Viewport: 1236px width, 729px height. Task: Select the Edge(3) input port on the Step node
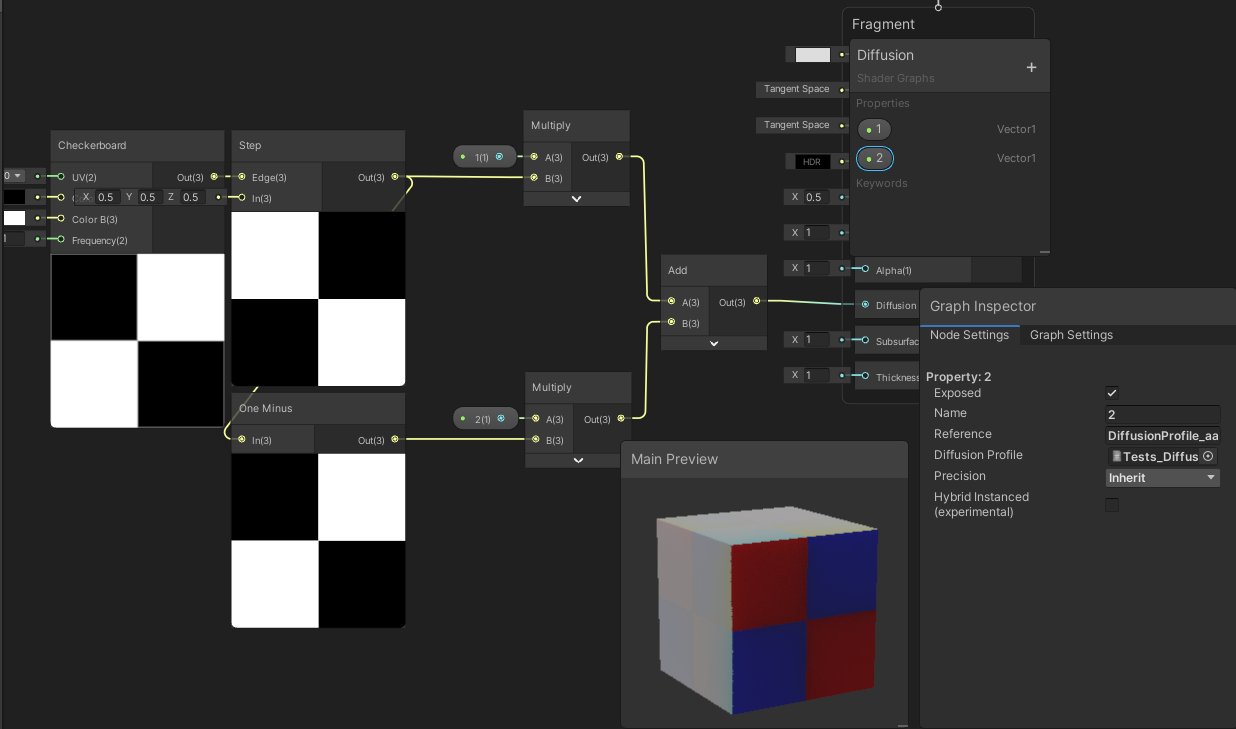(241, 177)
